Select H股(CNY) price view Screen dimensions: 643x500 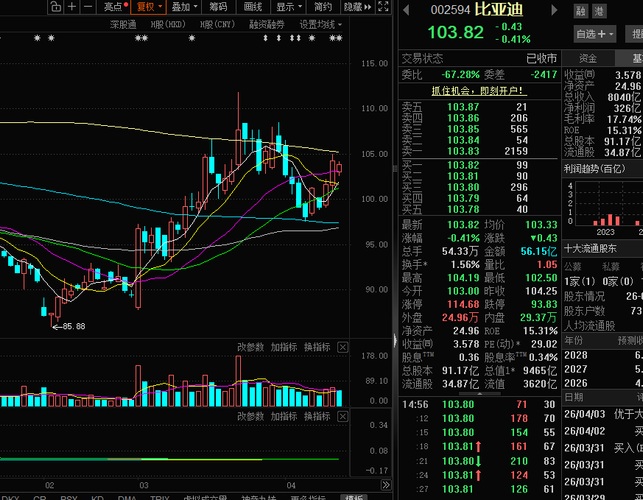[x=217, y=25]
